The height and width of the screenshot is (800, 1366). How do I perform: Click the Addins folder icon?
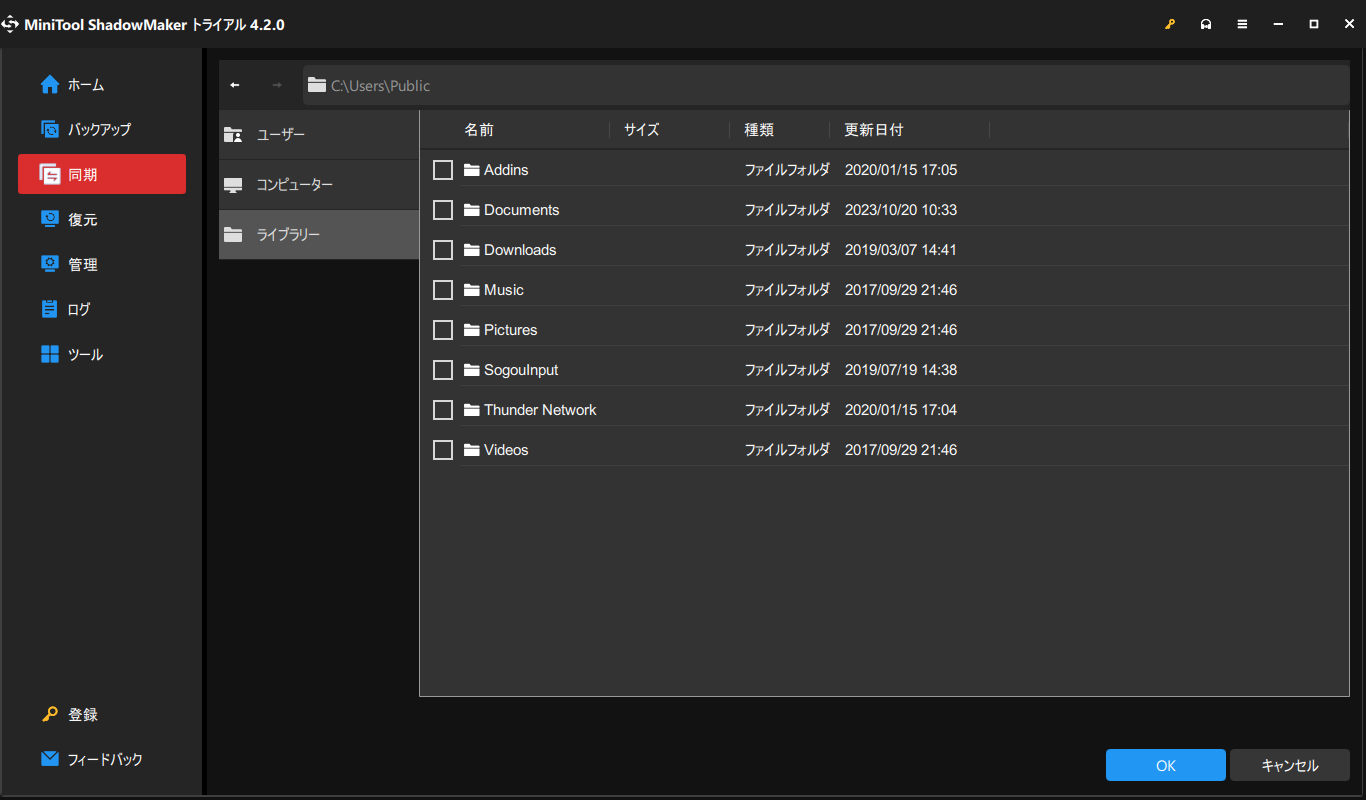point(472,170)
